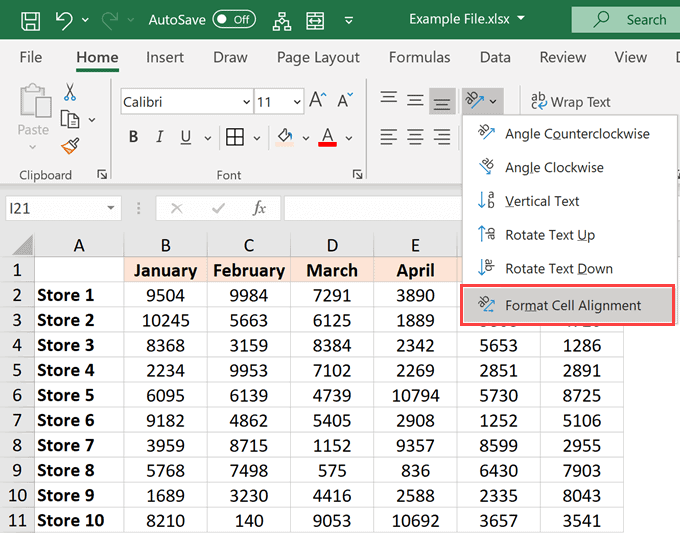Click the org chart icon in quick access toolbar
This screenshot has width=680, height=533.
(x=282, y=20)
